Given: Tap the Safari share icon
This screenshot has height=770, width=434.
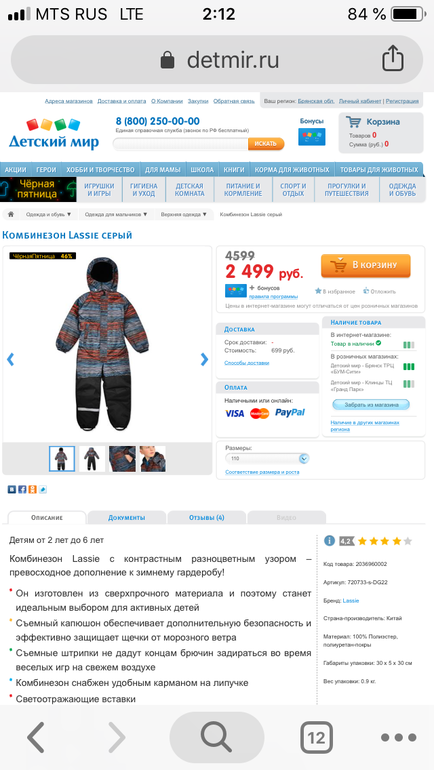Looking at the screenshot, I should (393, 59).
